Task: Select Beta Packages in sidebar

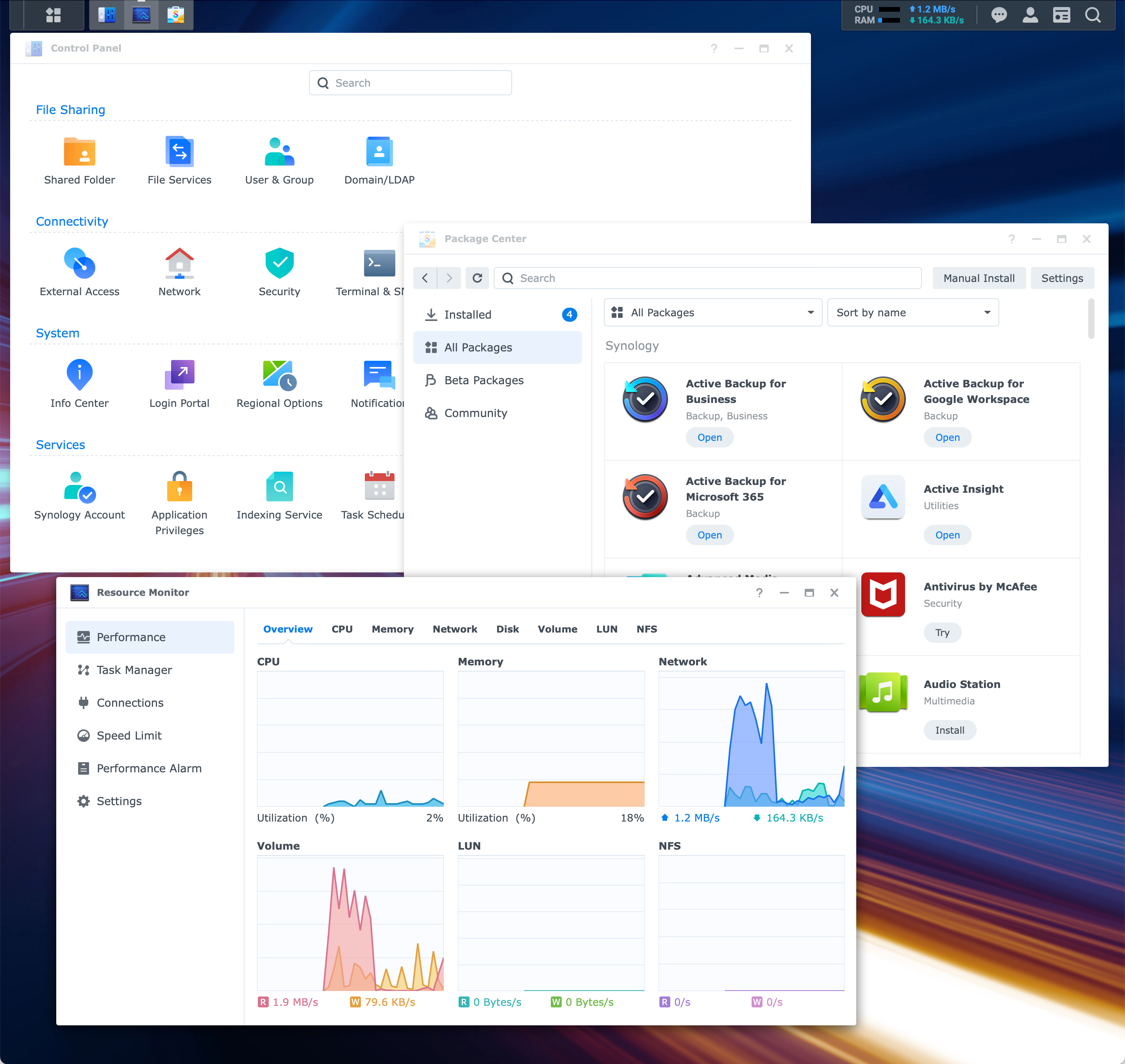Action: 498,381
